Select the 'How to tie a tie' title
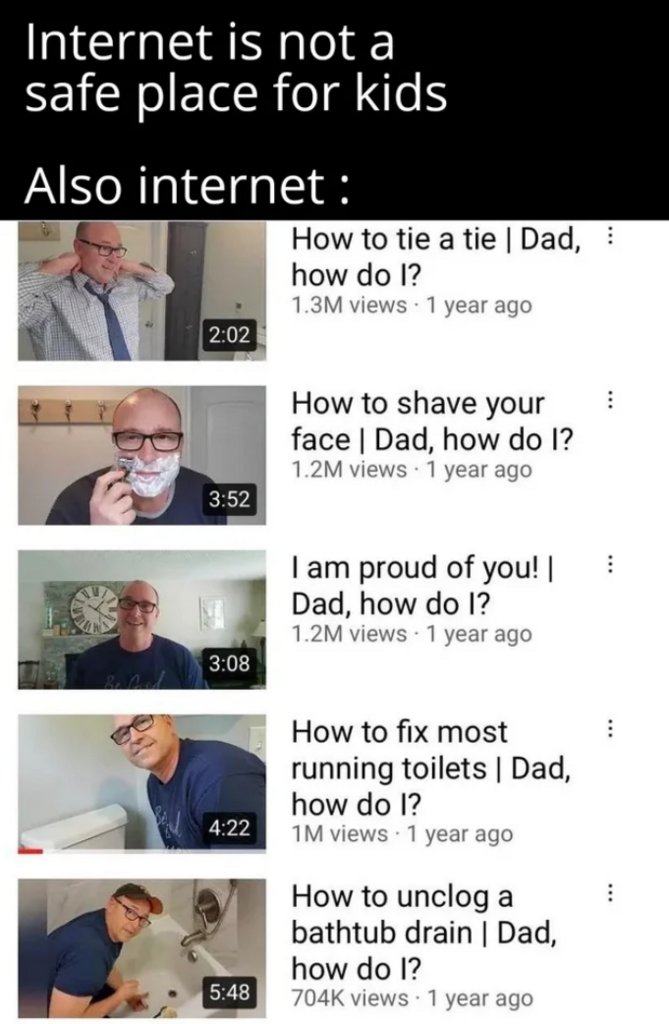The width and height of the screenshot is (669, 1024). coord(436,257)
